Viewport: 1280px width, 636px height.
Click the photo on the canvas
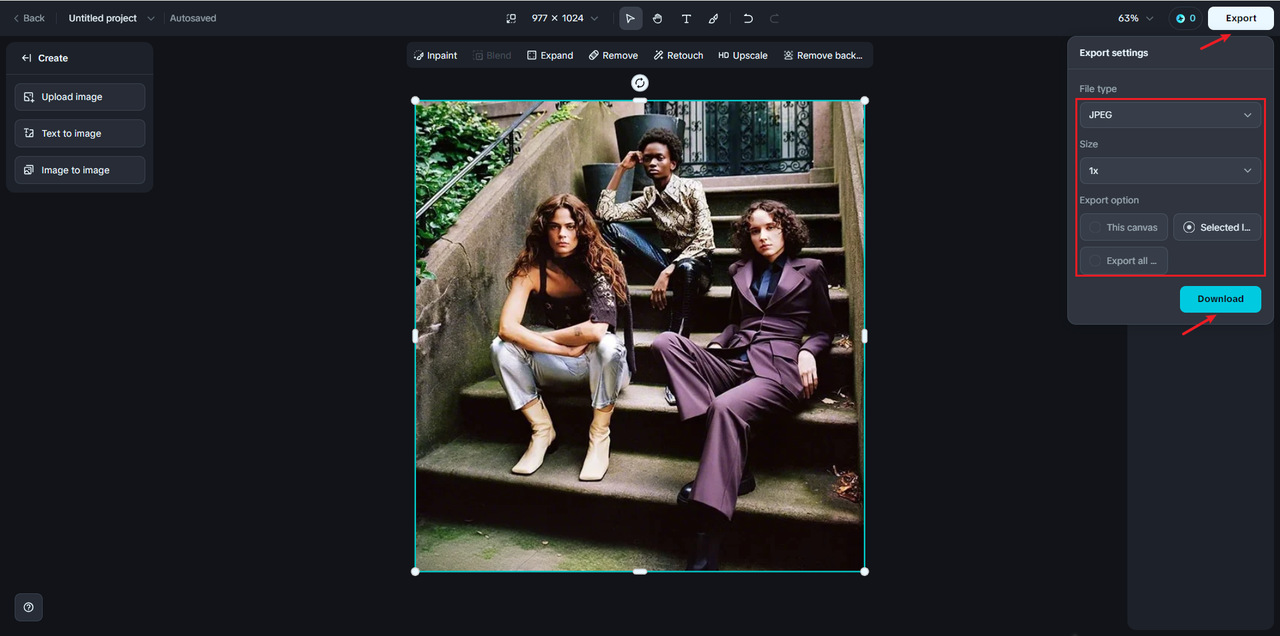coord(640,336)
